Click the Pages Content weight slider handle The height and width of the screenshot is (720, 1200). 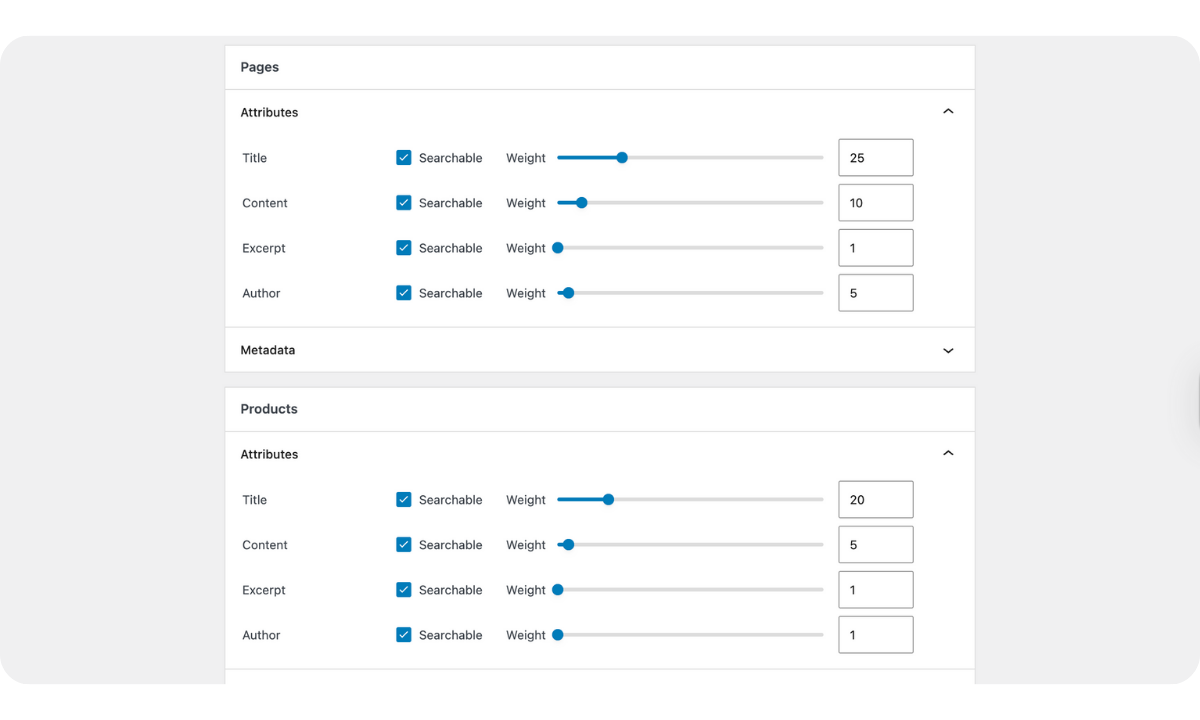coord(582,203)
